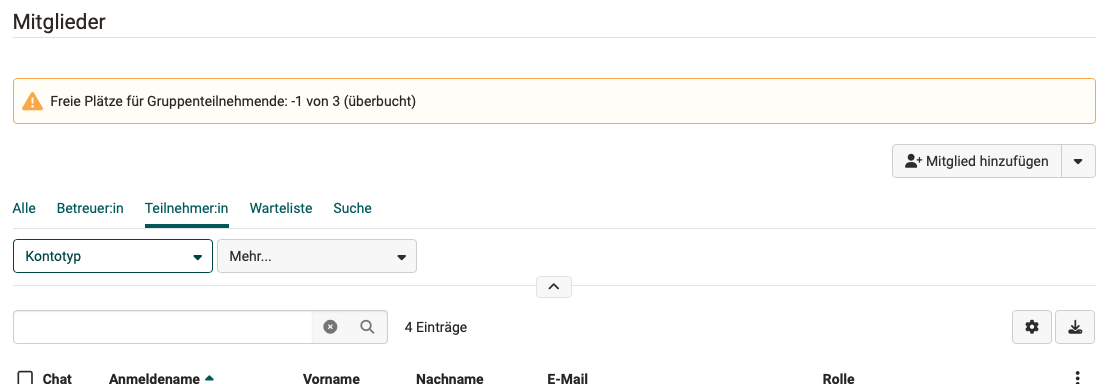
Task: Switch to the Alle tab
Action: coord(24,208)
